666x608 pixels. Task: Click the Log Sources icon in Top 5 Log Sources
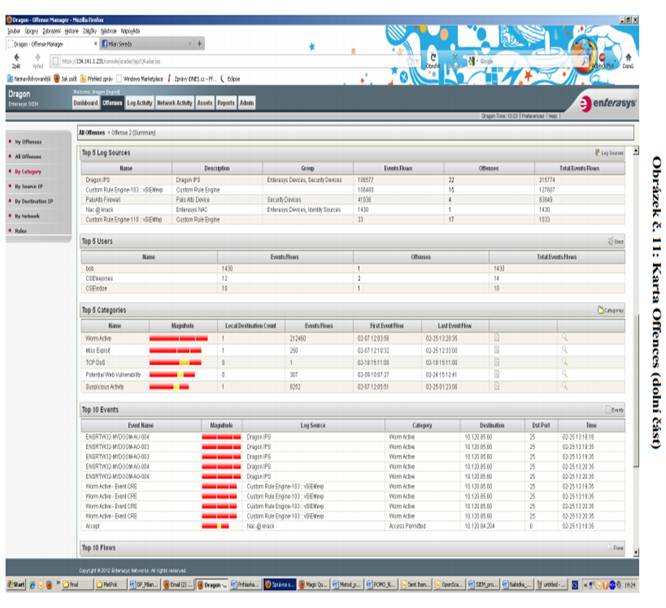pyautogui.click(x=597, y=153)
